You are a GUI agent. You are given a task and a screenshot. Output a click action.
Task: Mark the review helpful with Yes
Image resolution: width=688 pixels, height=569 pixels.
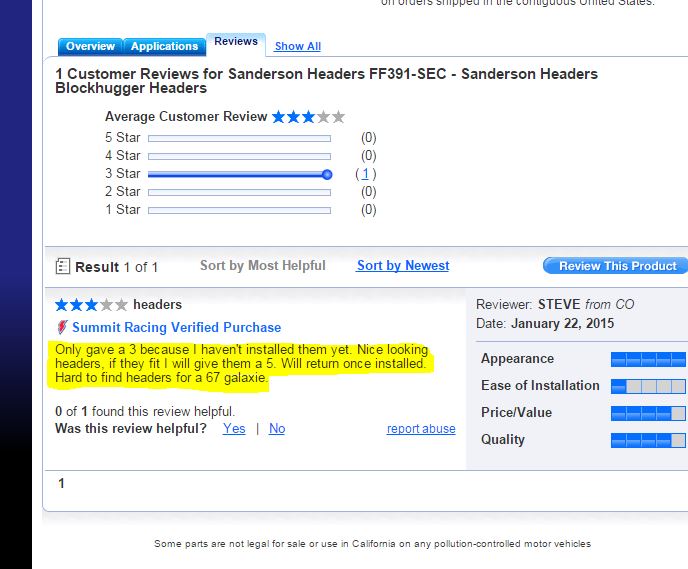point(234,429)
